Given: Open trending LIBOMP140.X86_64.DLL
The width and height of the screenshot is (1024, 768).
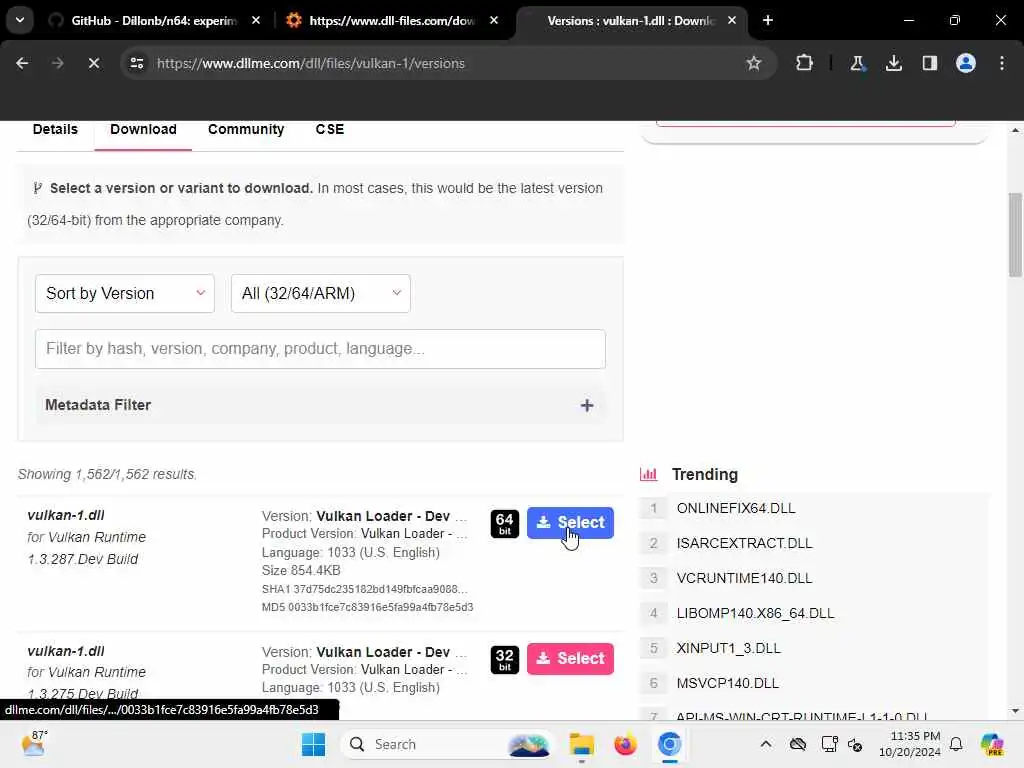Looking at the screenshot, I should [756, 613].
